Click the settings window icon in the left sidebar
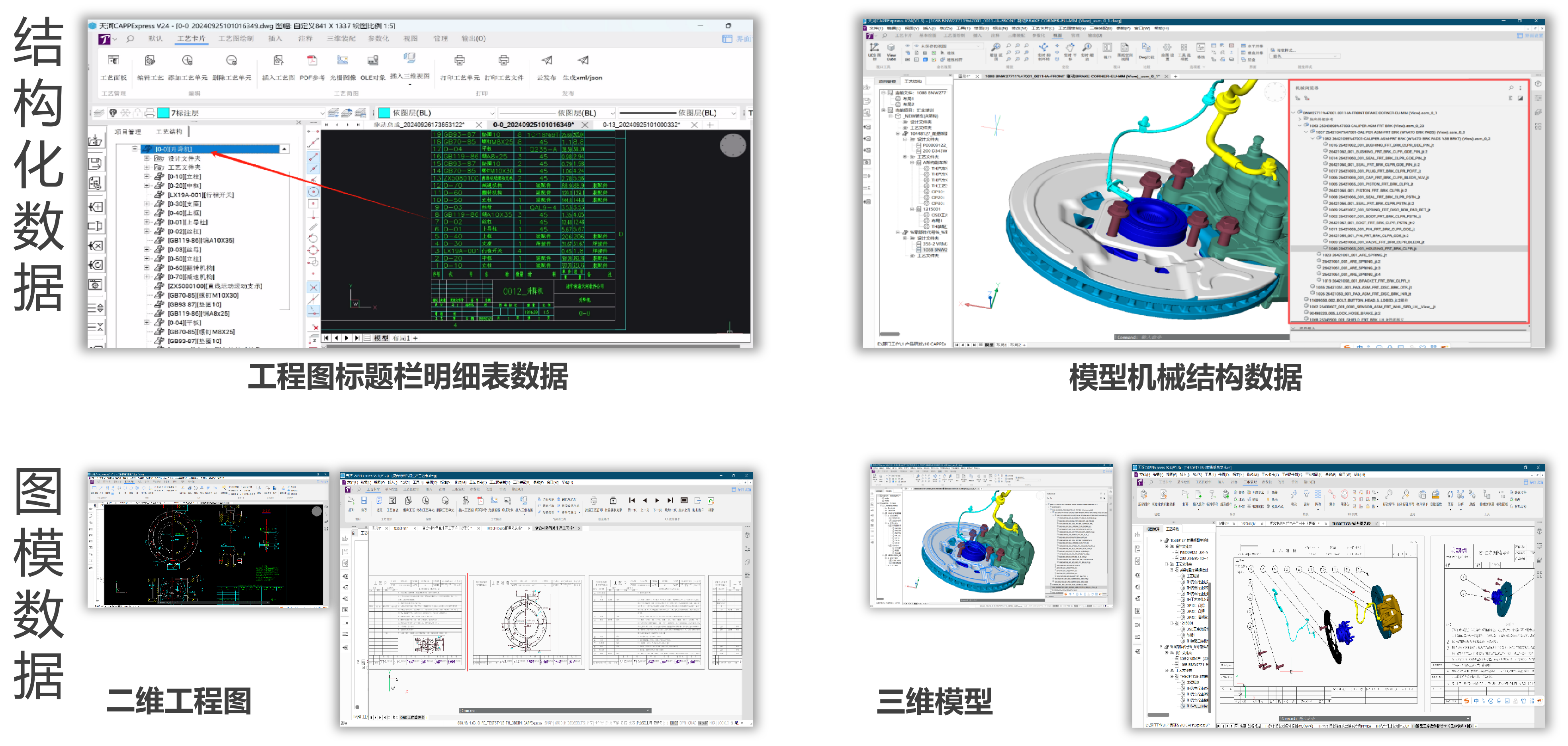The image size is (1568, 746). tap(96, 285)
